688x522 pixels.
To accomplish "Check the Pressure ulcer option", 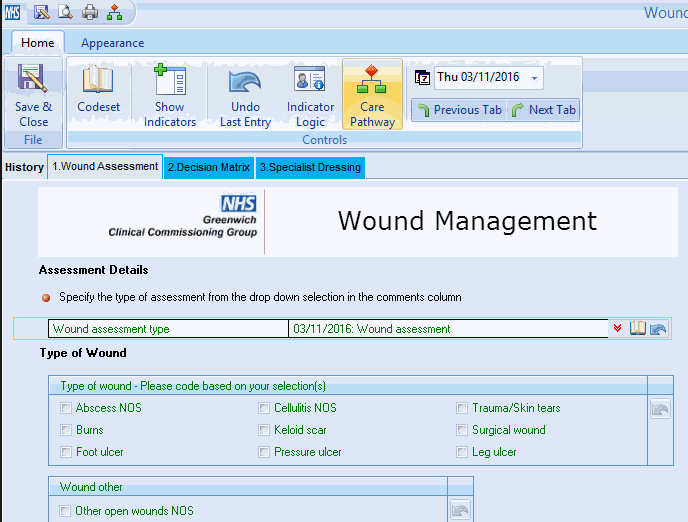I will (x=264, y=452).
